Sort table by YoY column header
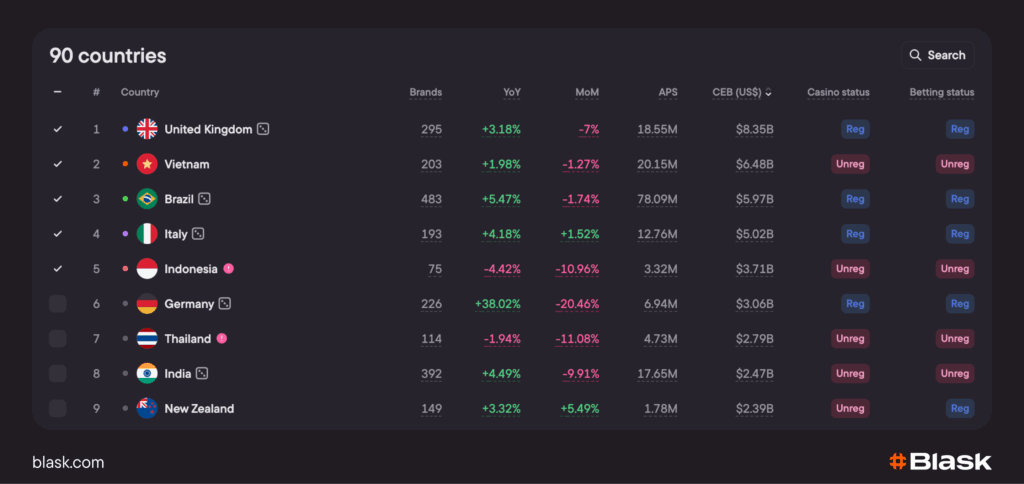The height and width of the screenshot is (484, 1024). pos(512,93)
